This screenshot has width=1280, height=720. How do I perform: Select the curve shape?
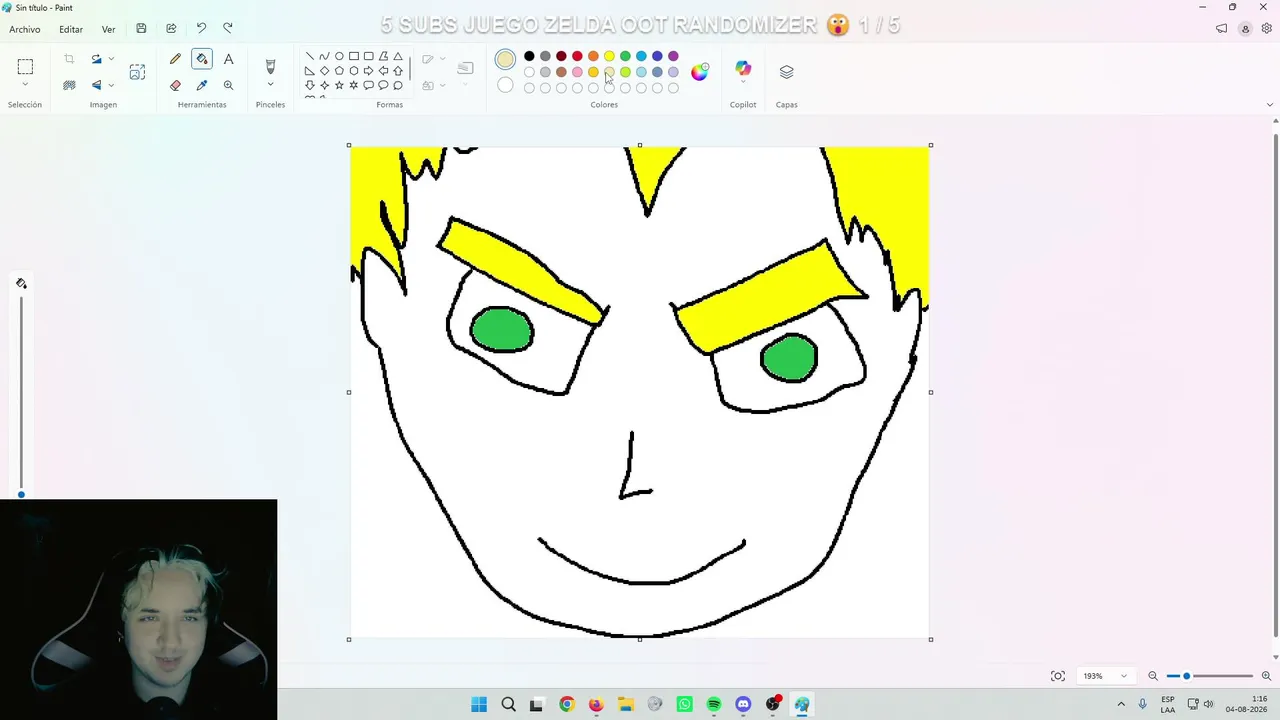(x=324, y=56)
